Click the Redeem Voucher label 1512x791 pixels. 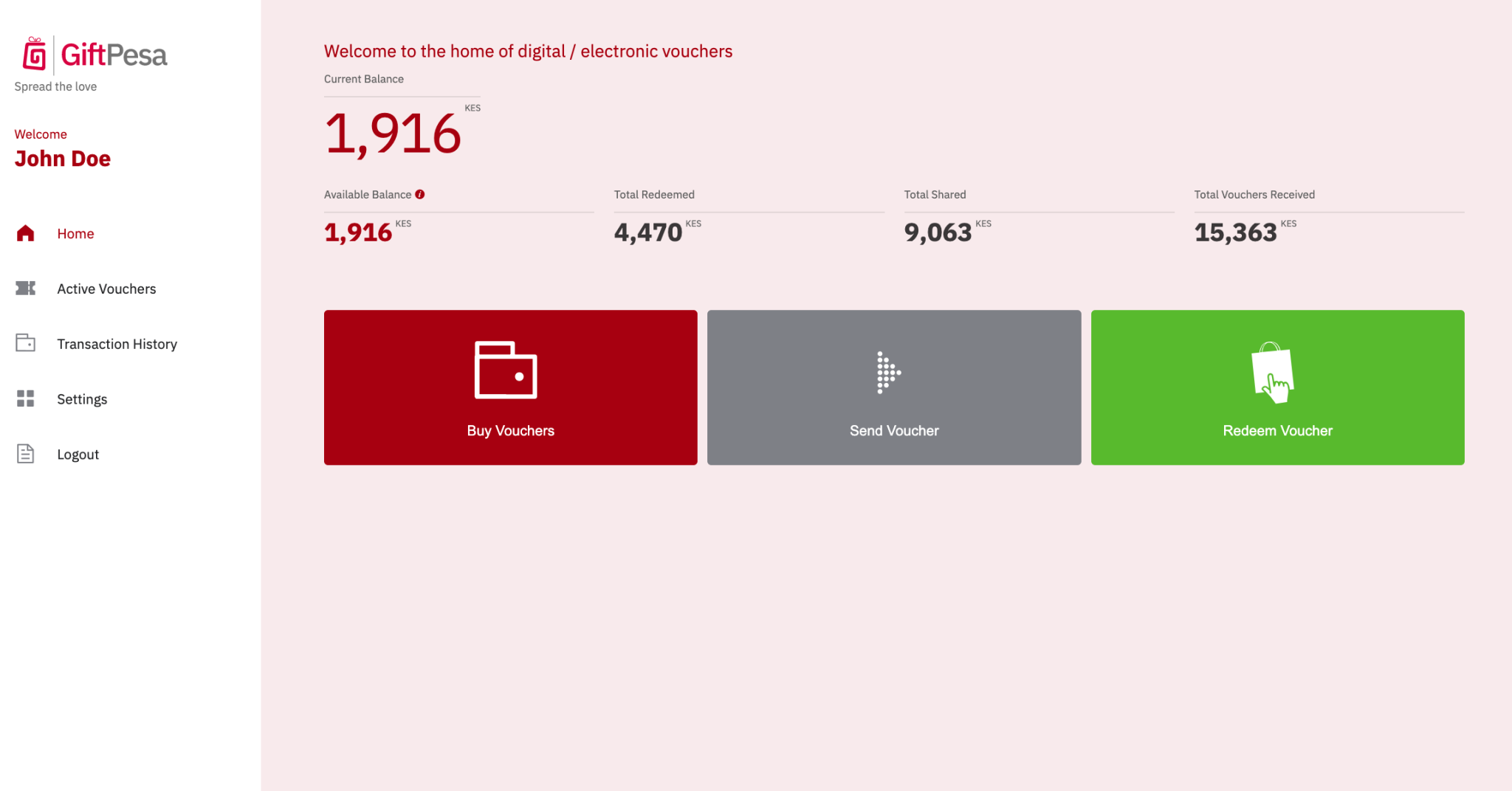pos(1278,431)
